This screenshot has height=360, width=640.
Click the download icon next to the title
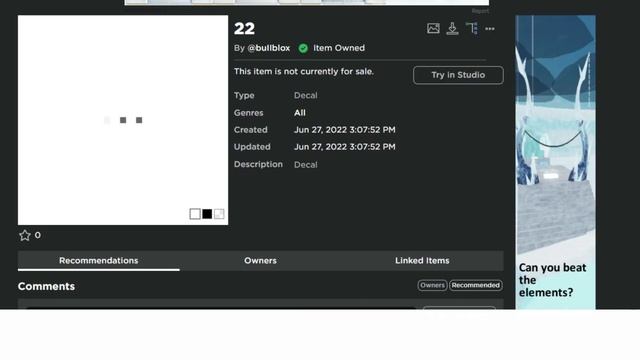tap(452, 29)
